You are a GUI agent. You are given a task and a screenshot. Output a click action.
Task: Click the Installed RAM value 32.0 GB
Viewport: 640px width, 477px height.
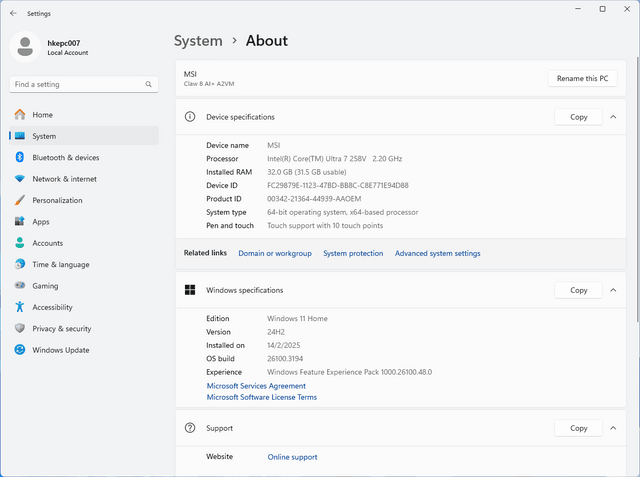pos(307,172)
